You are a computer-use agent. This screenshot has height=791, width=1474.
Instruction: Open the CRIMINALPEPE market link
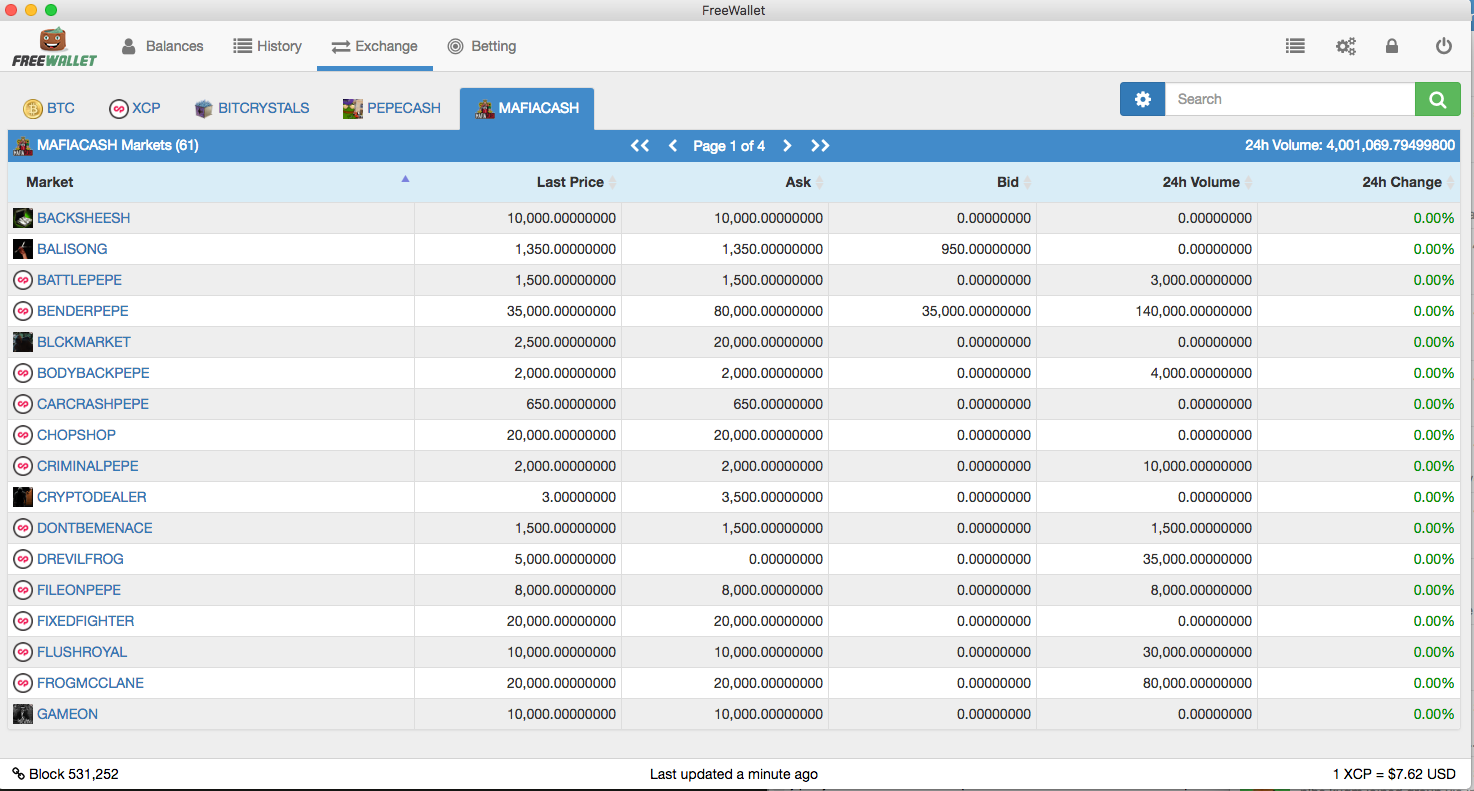pos(88,466)
